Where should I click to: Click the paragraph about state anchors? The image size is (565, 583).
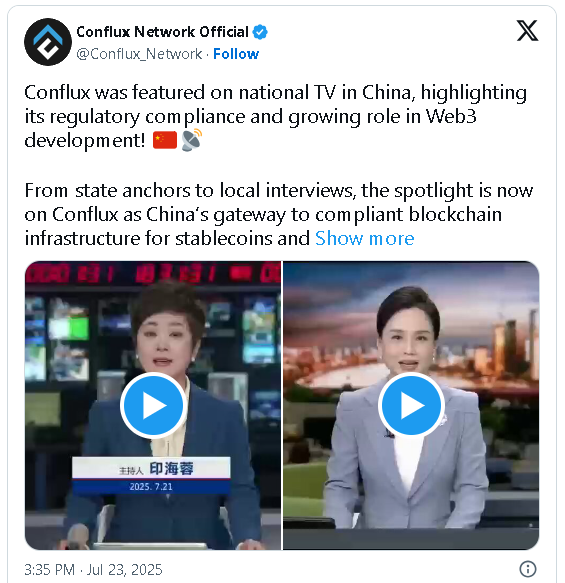[x=279, y=214]
